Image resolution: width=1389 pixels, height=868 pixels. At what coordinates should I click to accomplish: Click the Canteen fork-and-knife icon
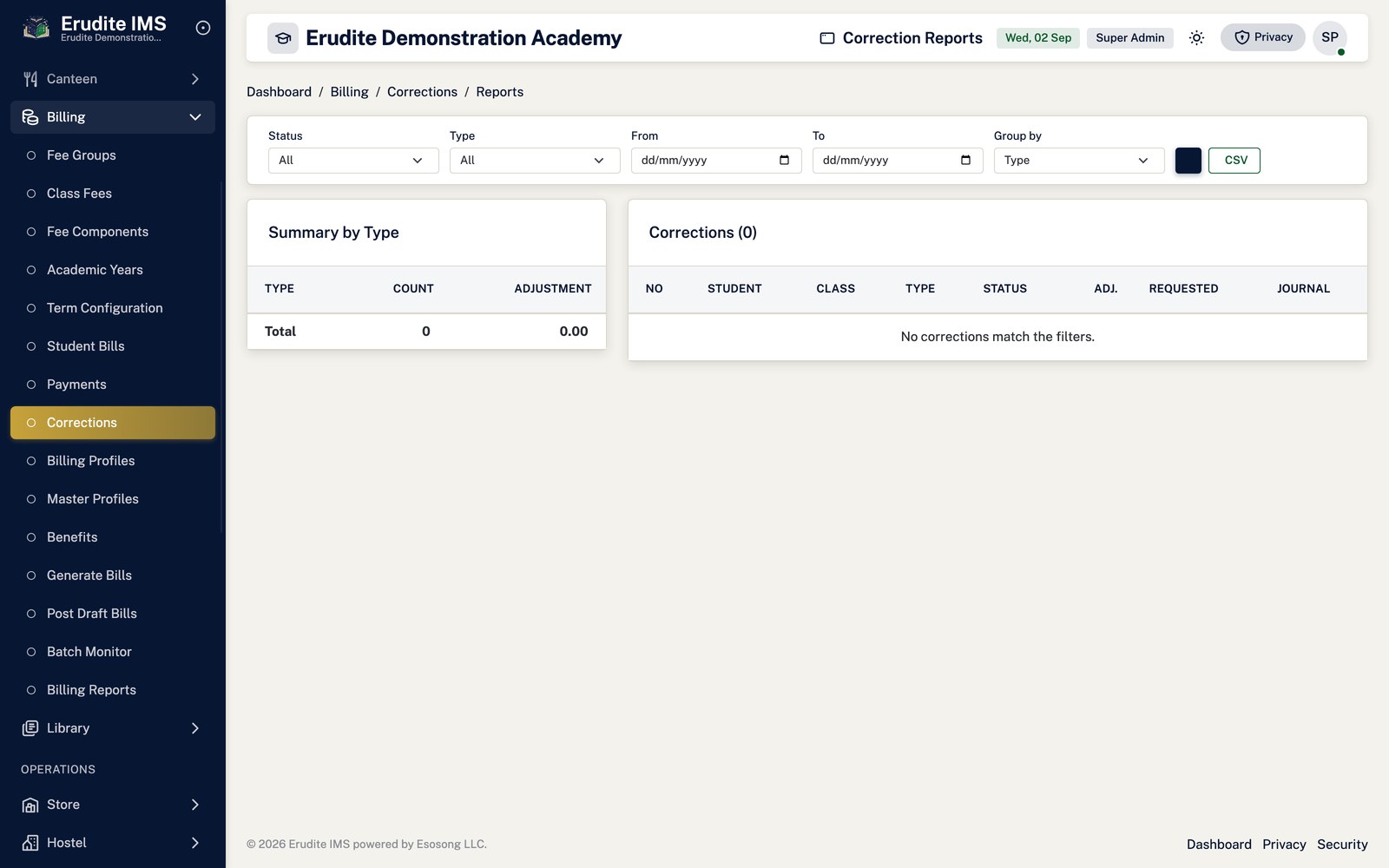coord(30,79)
